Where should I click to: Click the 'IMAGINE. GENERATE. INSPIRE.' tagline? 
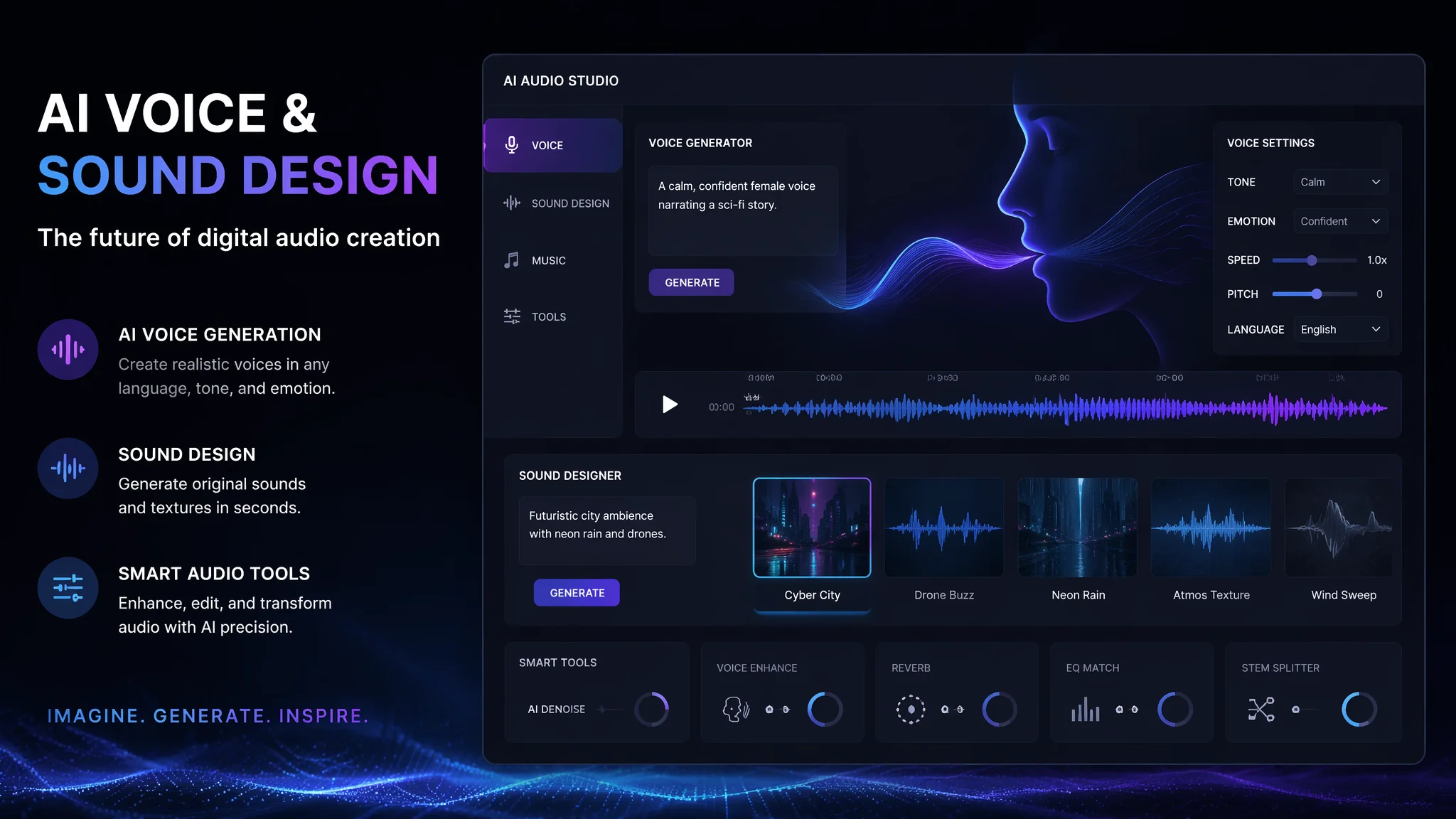point(208,716)
